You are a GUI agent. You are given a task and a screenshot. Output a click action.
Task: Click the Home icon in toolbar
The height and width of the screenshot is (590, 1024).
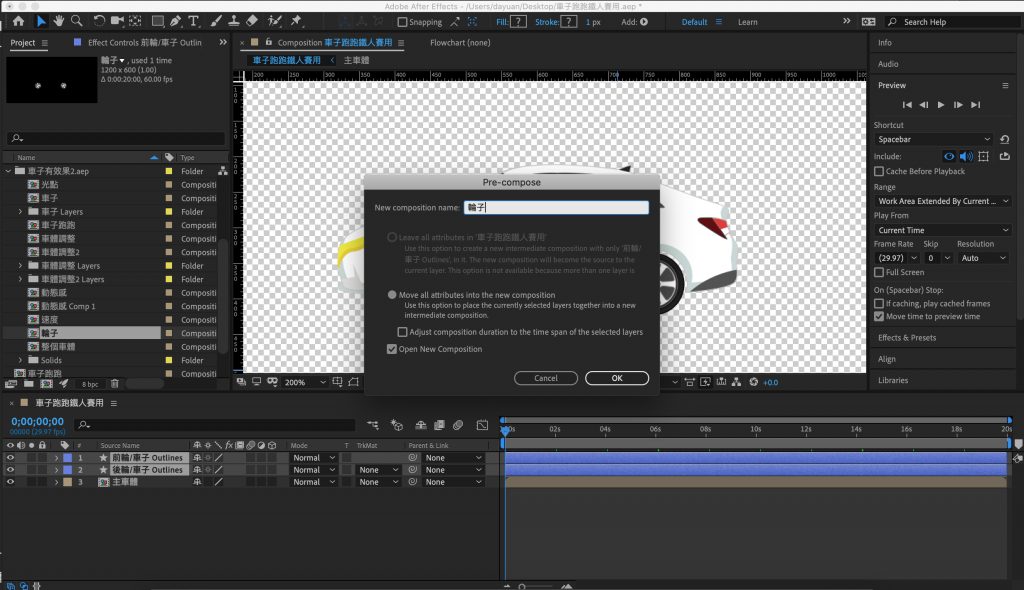[x=18, y=21]
